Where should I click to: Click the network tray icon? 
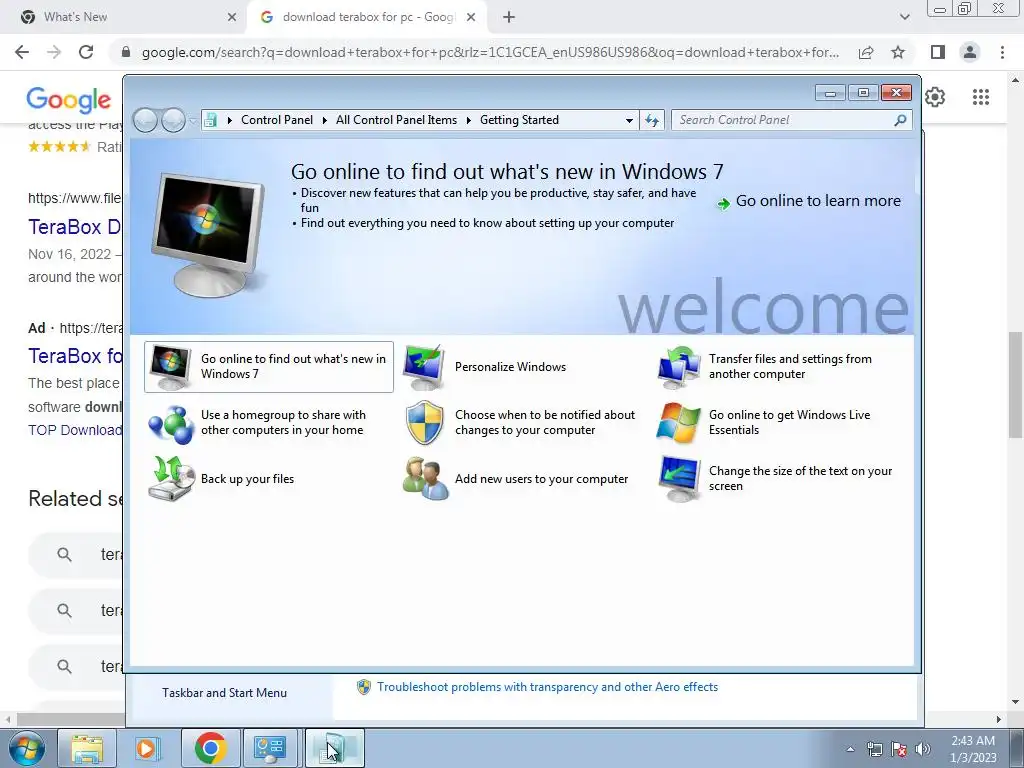pyautogui.click(x=874, y=749)
